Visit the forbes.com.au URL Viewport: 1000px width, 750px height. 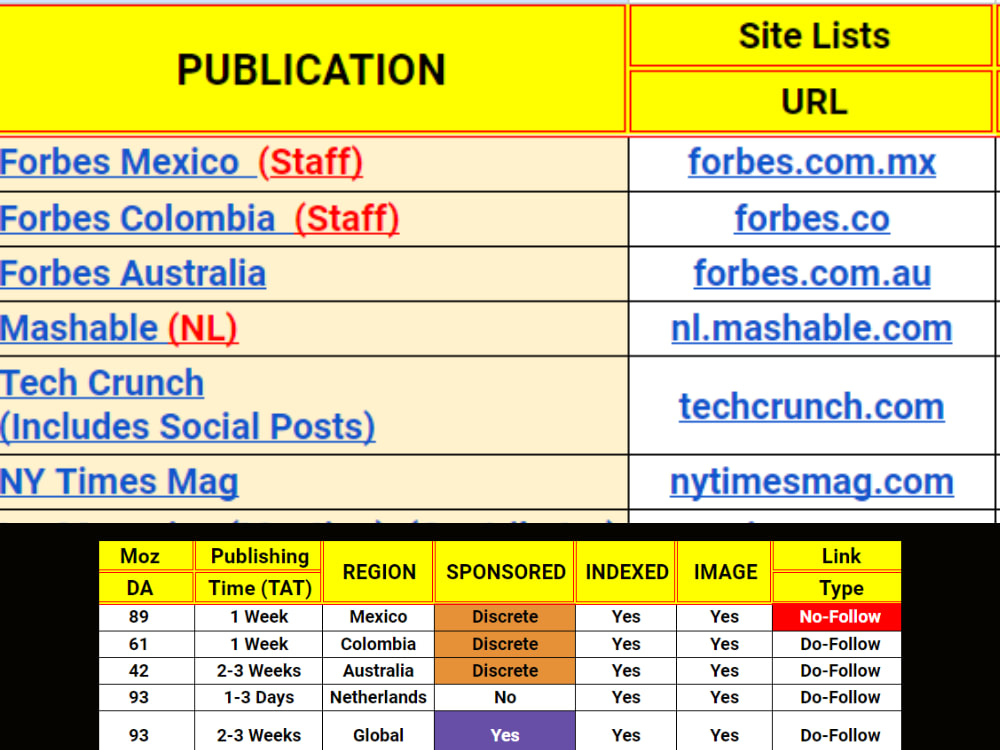coord(812,273)
